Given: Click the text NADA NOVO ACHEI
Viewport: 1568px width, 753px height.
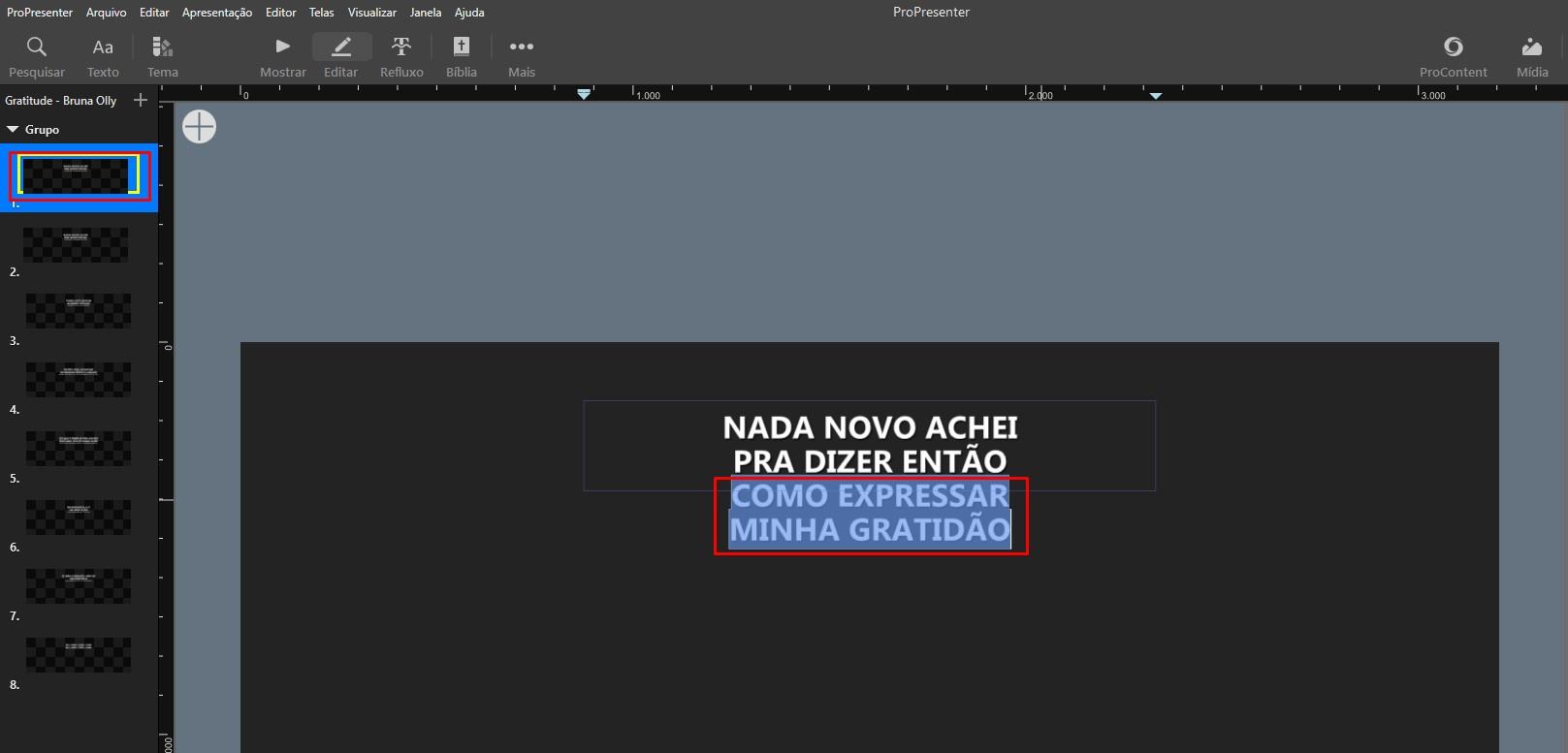Looking at the screenshot, I should 870,427.
